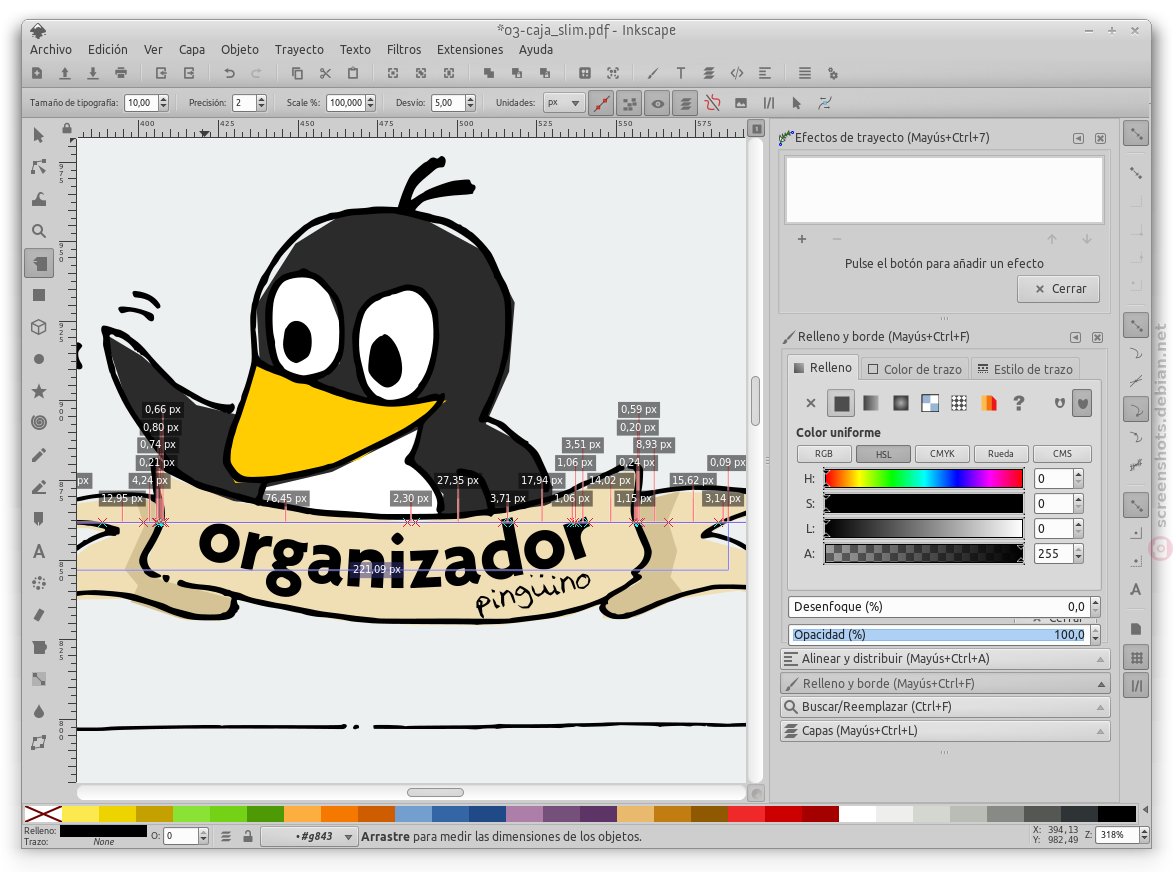The image size is (1173, 872).
Task: Select RGB color mode button
Action: pyautogui.click(x=824, y=454)
